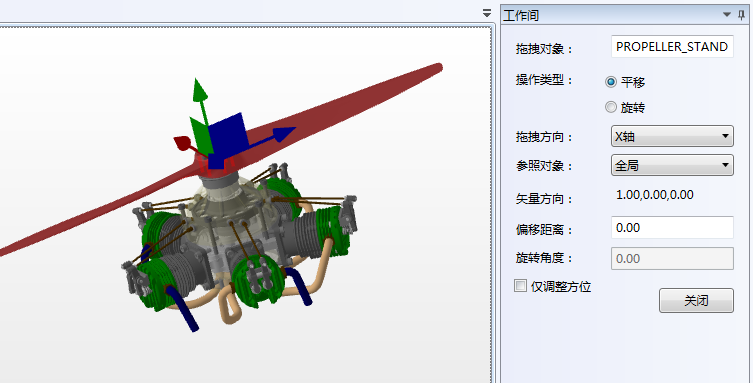The width and height of the screenshot is (753, 383).
Task: Open the 工作间 panel options arrow
Action: coord(727,15)
